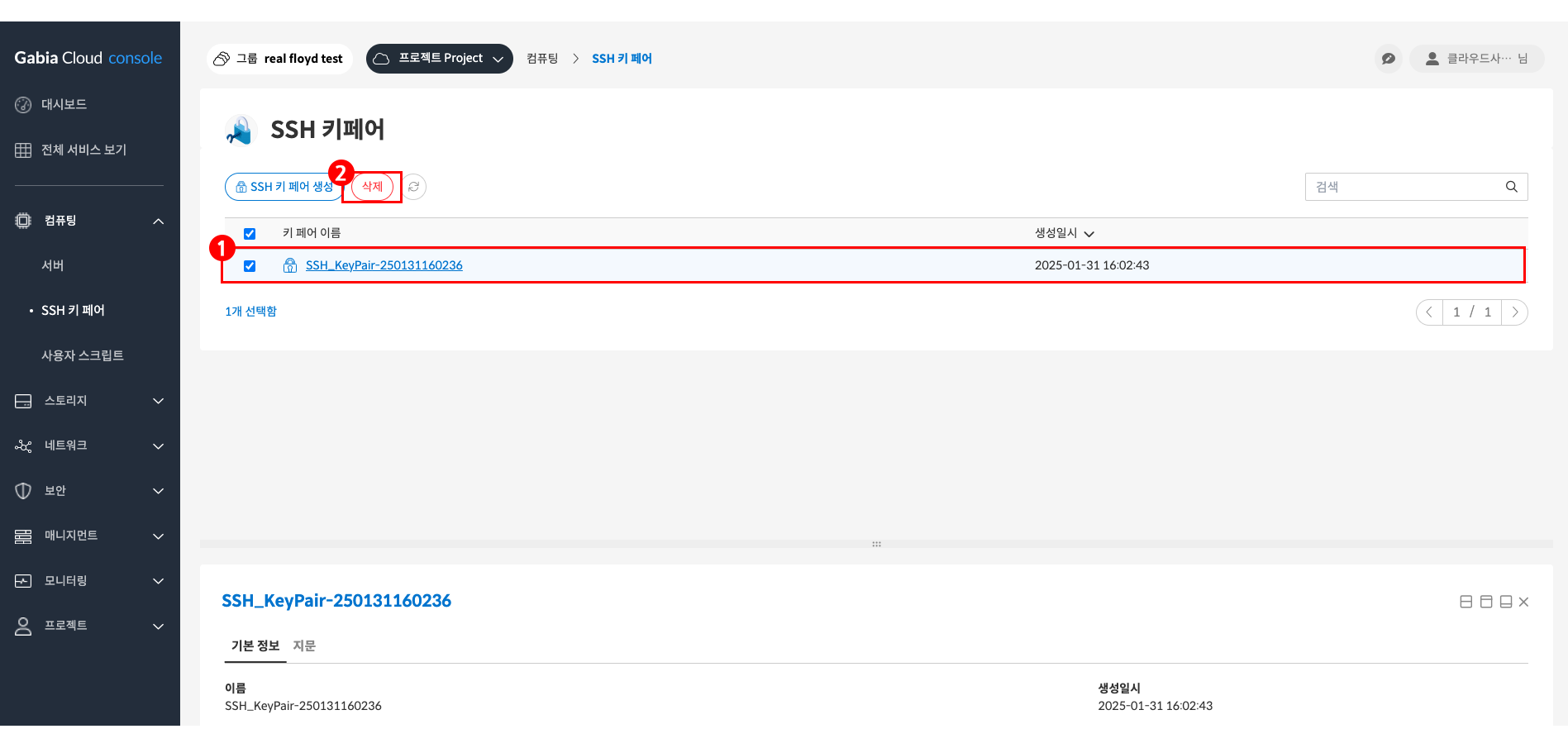Close the SSH_KeyPair detail panel

click(1523, 602)
